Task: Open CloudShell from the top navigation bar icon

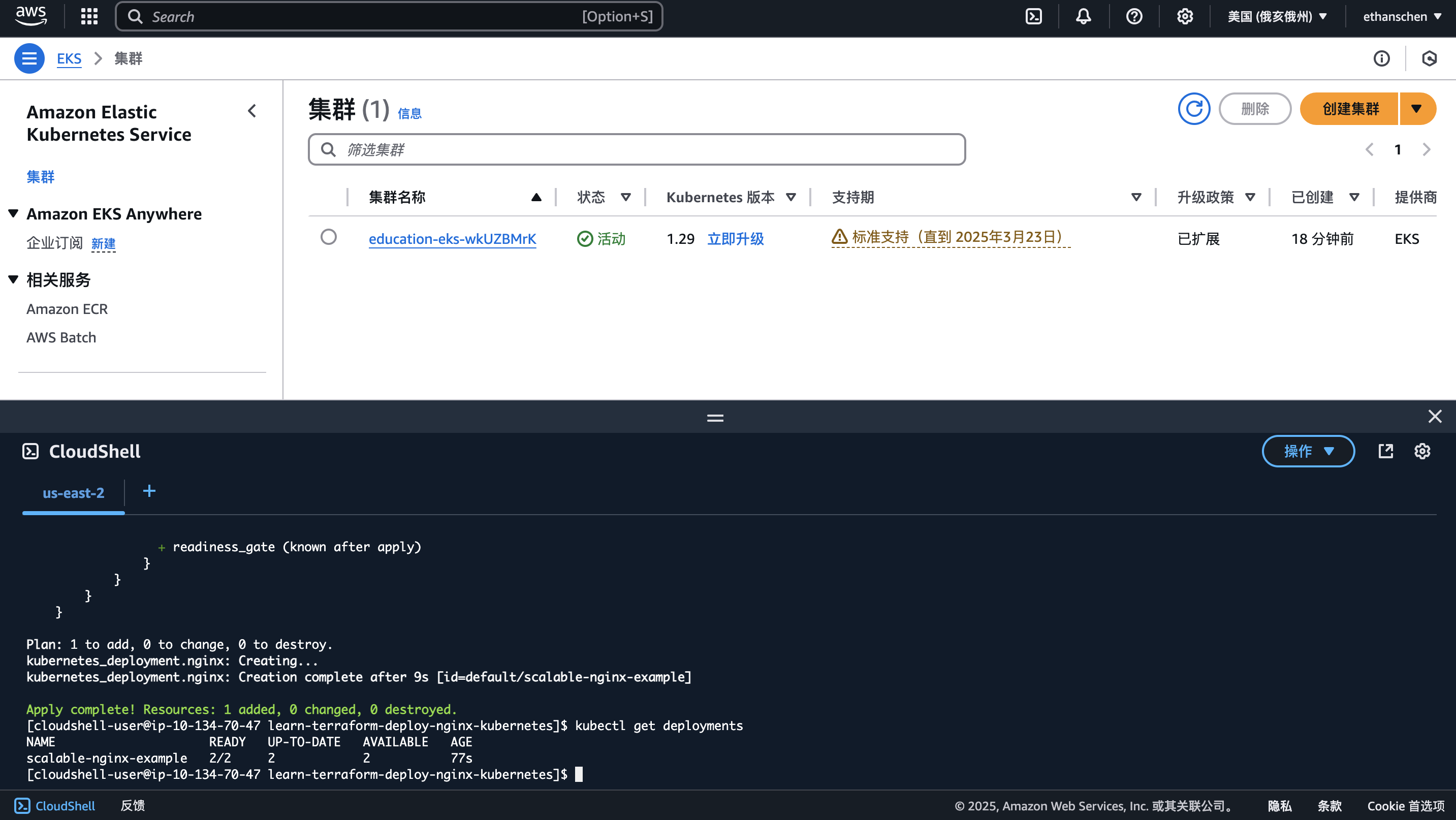Action: click(1033, 16)
